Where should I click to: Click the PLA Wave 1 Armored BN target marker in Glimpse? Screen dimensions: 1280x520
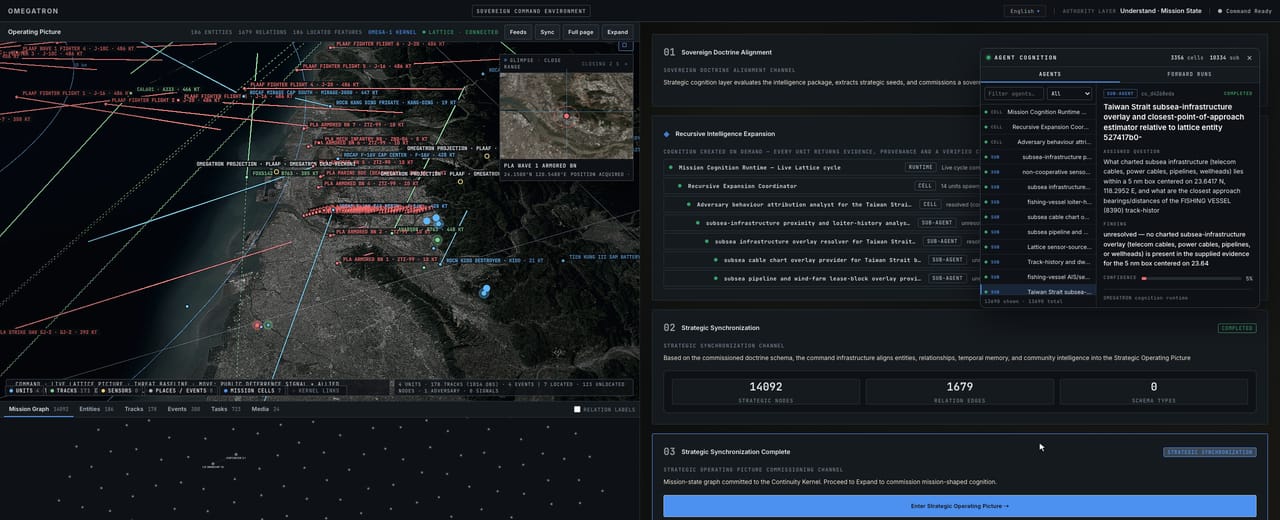click(566, 116)
